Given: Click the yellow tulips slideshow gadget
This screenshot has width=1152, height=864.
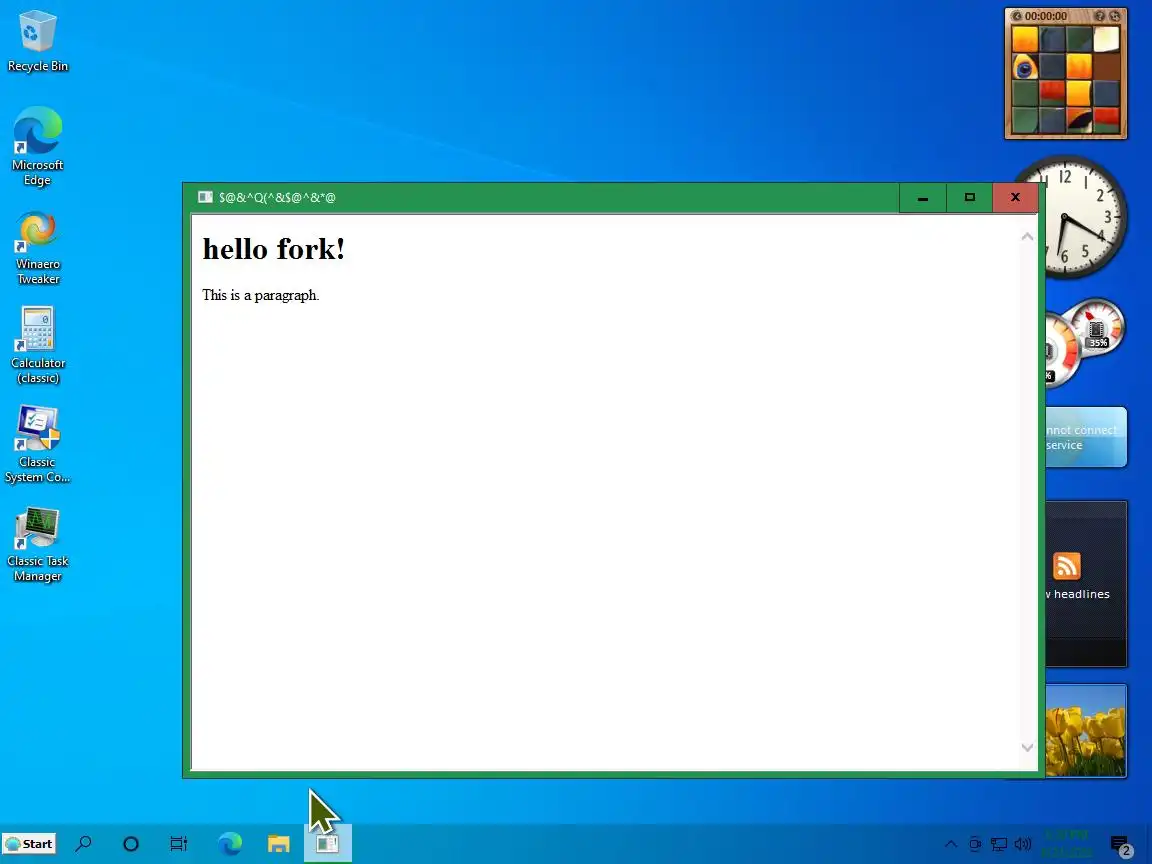Looking at the screenshot, I should 1086,731.
